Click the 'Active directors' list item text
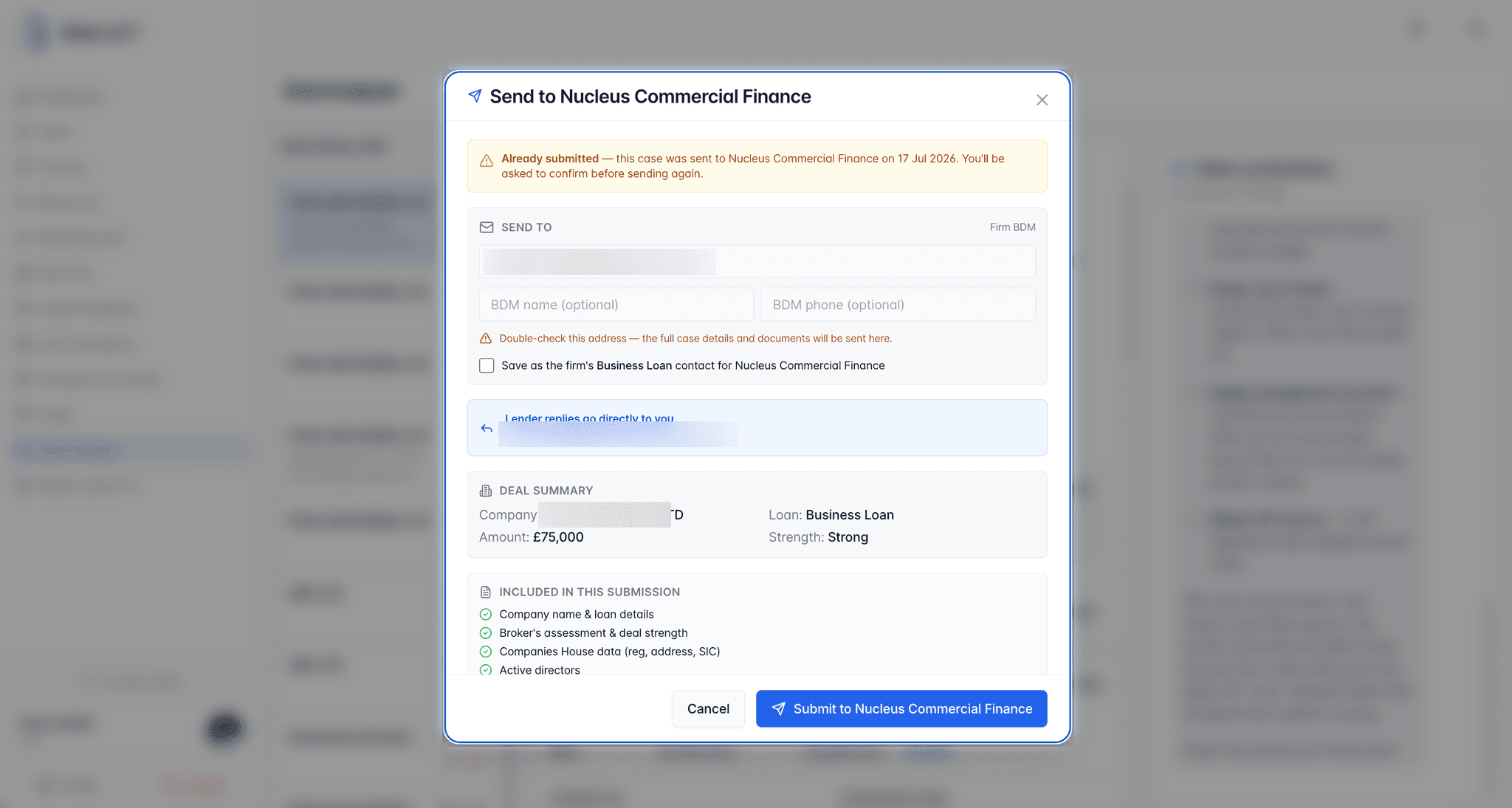 (540, 669)
